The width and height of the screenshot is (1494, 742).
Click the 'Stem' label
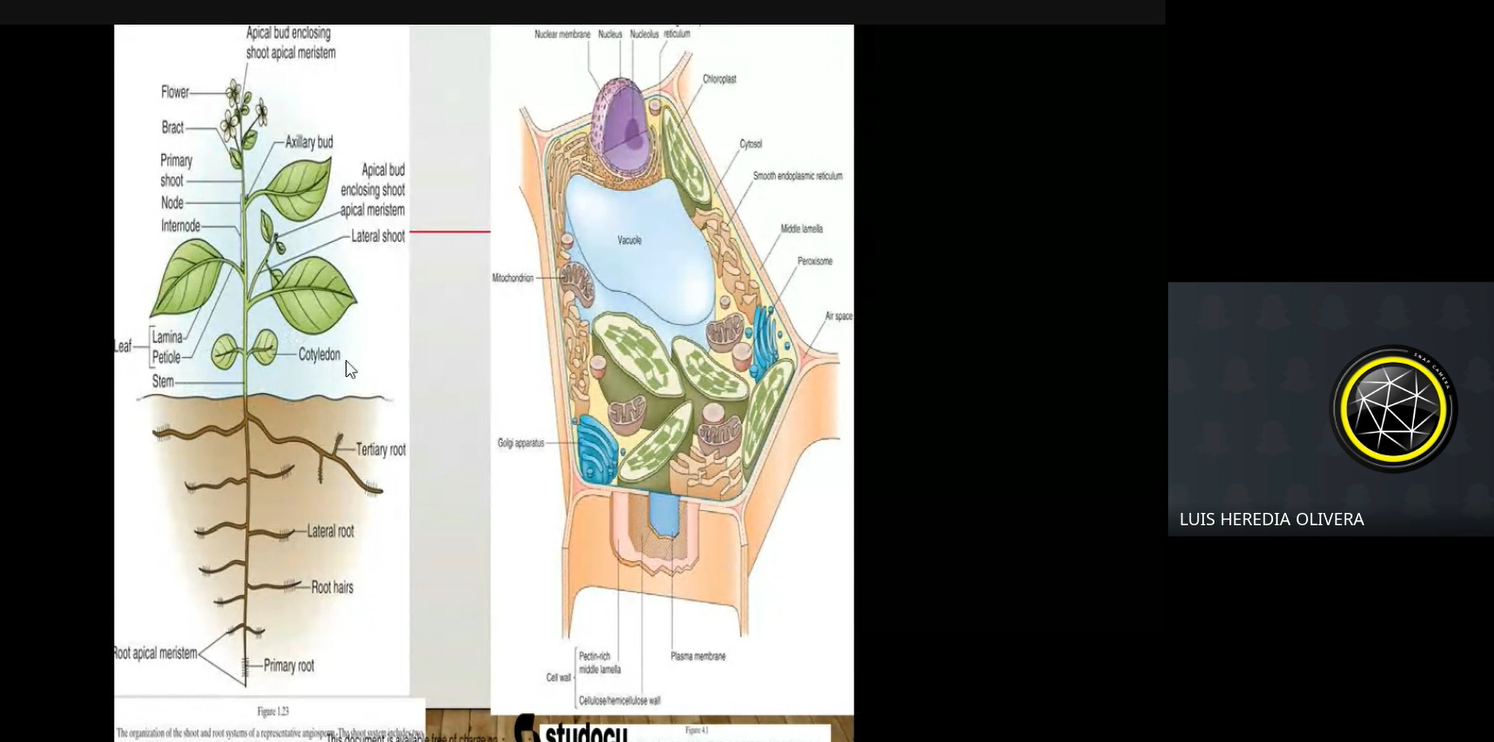pyautogui.click(x=163, y=381)
